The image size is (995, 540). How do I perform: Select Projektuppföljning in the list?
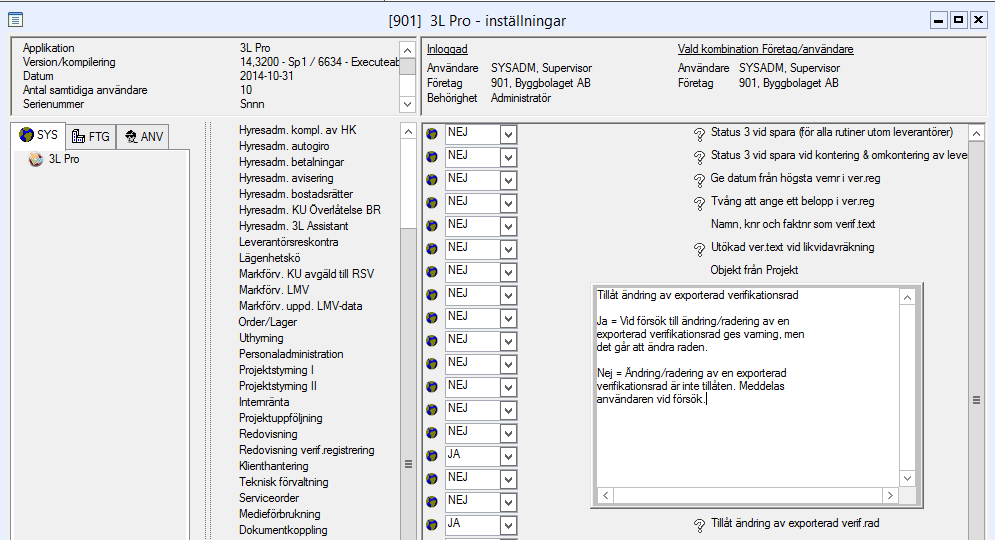280,418
